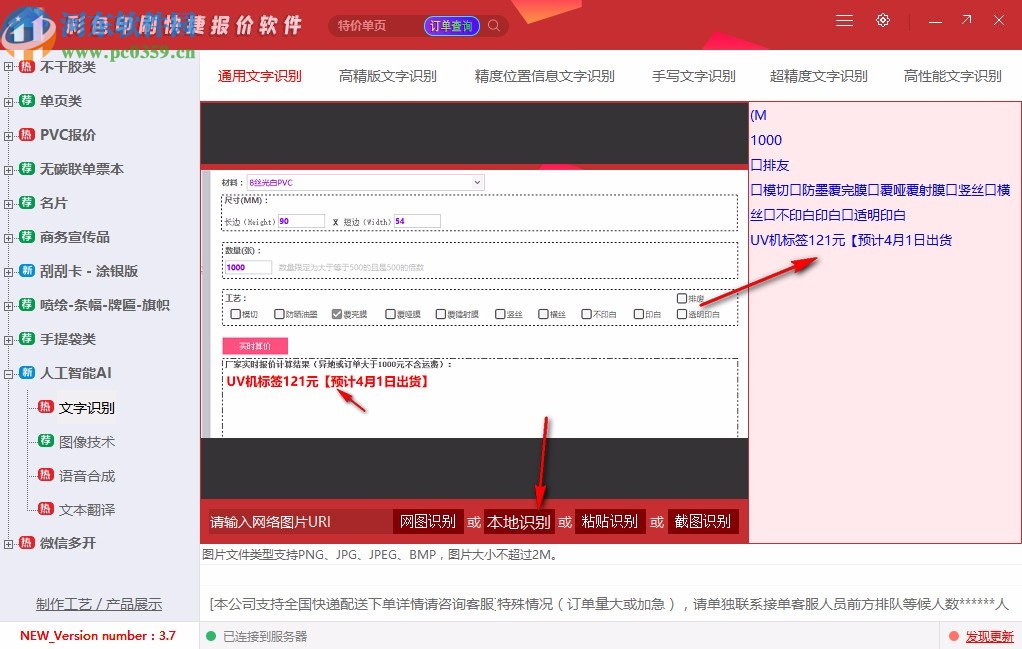Enable the 模切 process option
1022x649 pixels.
234,313
